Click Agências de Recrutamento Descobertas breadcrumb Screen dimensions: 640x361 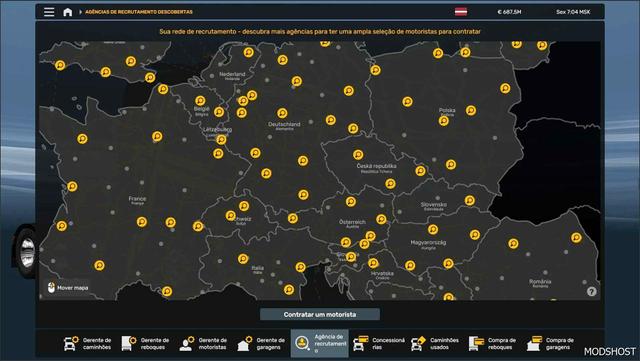pos(139,12)
